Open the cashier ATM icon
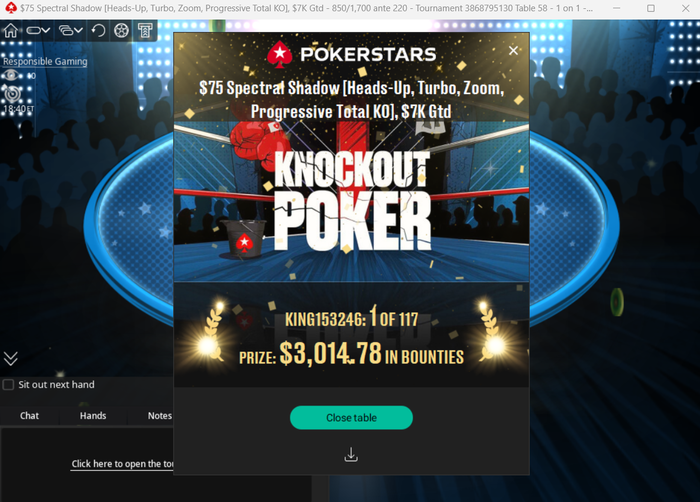The height and width of the screenshot is (502, 700). (x=145, y=30)
